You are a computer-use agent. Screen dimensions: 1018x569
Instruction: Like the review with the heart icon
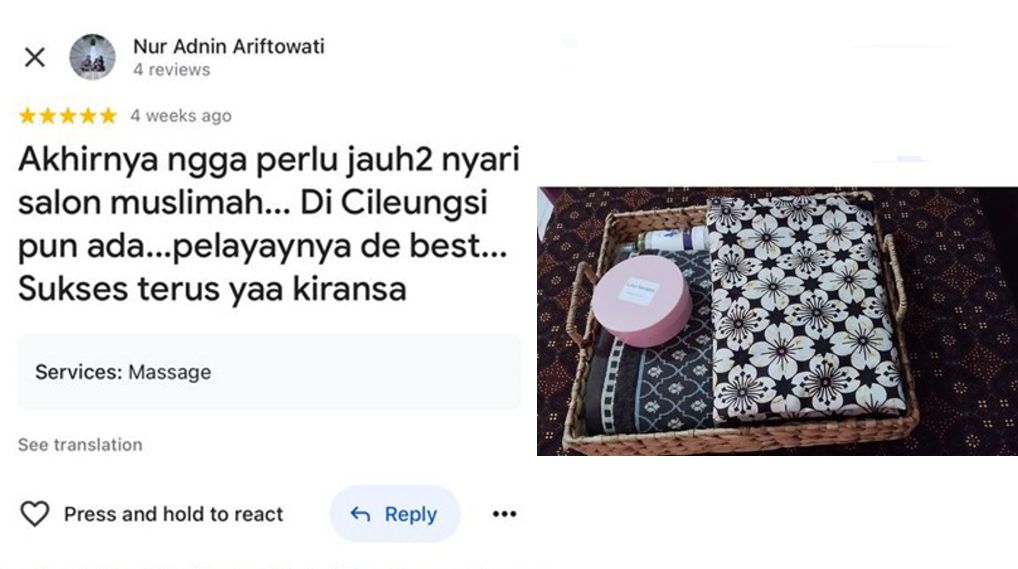[x=35, y=514]
